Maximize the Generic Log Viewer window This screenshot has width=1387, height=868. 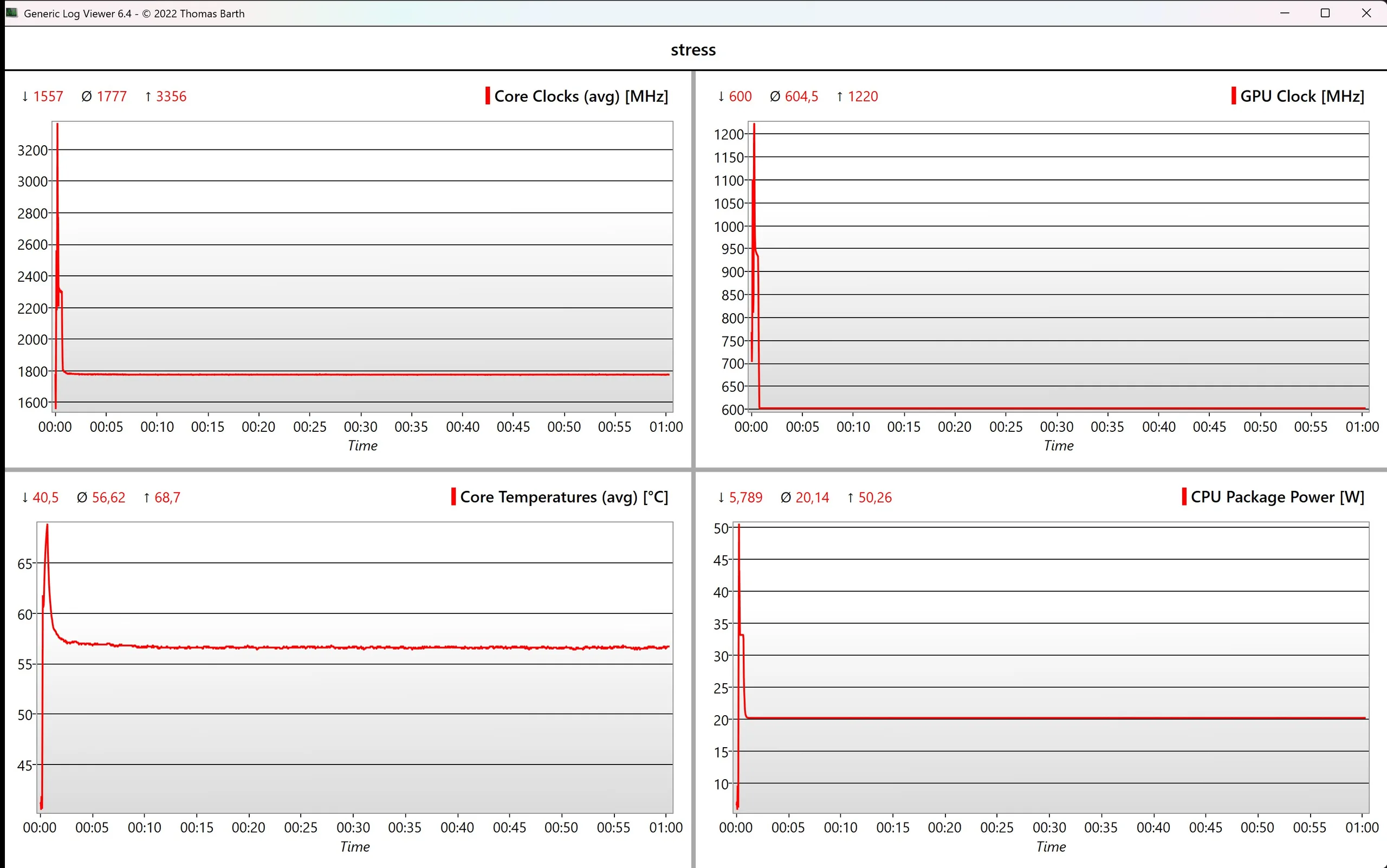1325,13
